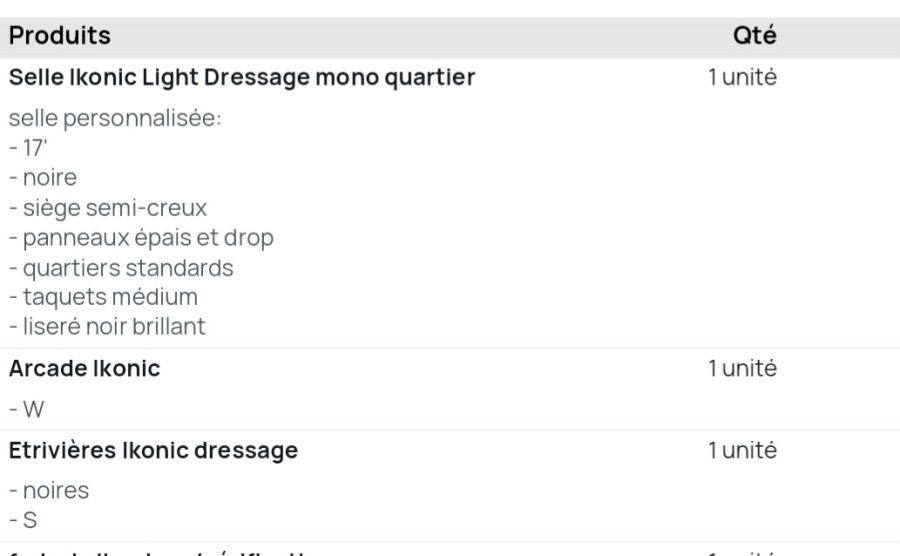Click the 'taquets médium' line
The height and width of the screenshot is (556, 900).
[103, 297]
